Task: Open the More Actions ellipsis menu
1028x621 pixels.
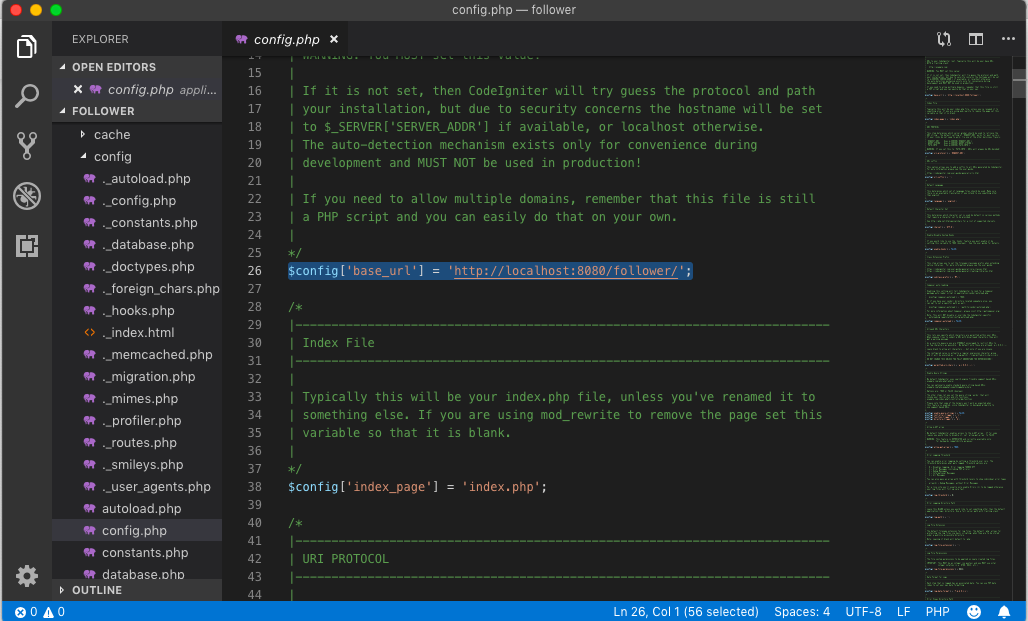Action: pos(1008,39)
